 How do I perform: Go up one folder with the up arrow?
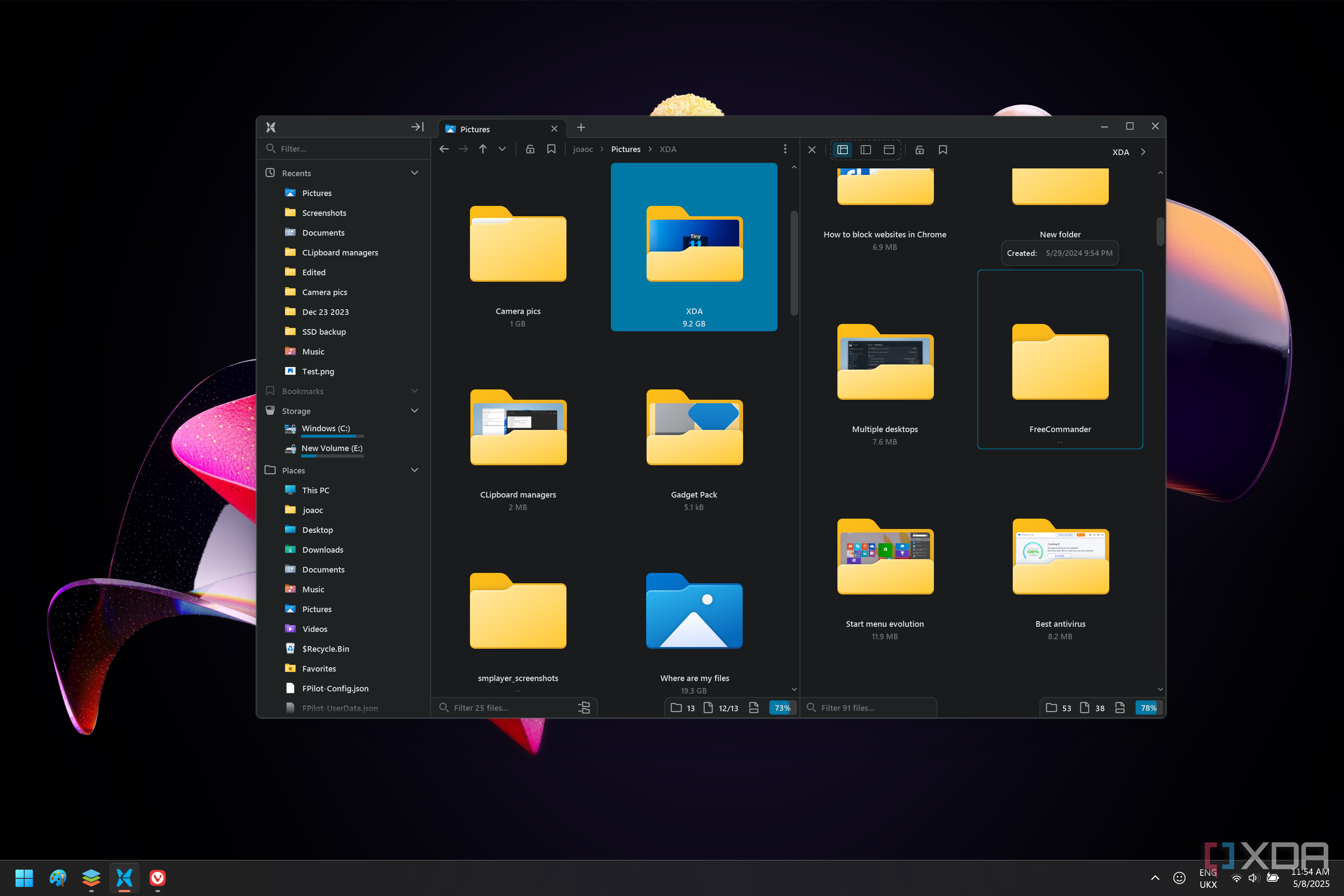click(x=483, y=149)
